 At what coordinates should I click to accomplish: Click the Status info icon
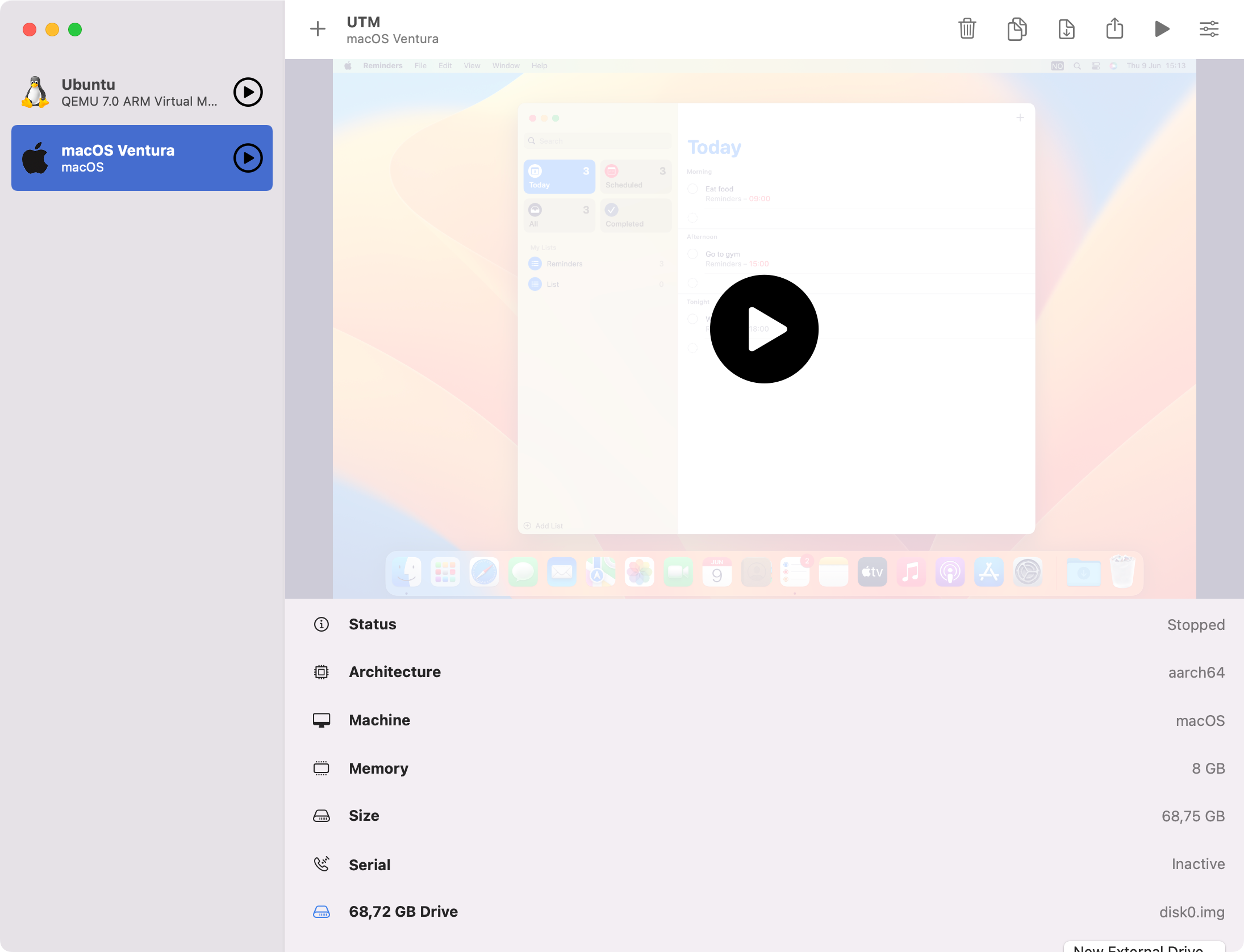coord(322,624)
